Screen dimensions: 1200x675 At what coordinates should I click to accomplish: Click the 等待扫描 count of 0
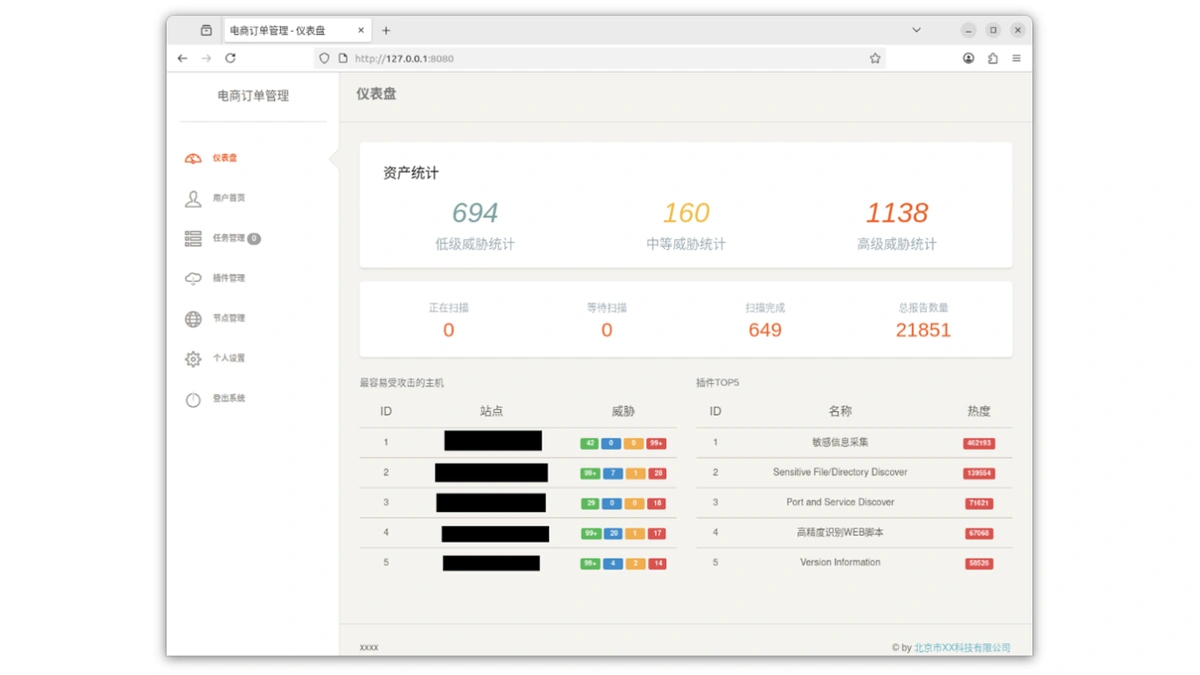pos(607,330)
